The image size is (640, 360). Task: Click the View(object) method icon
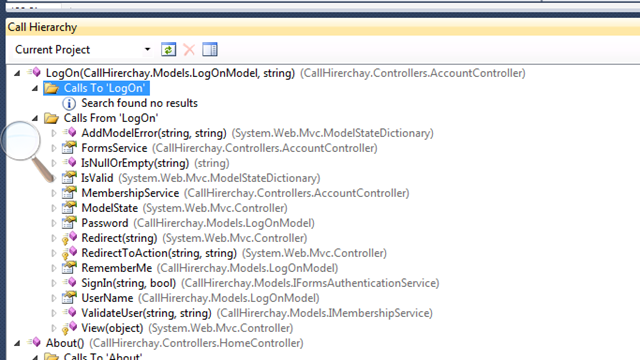point(70,328)
